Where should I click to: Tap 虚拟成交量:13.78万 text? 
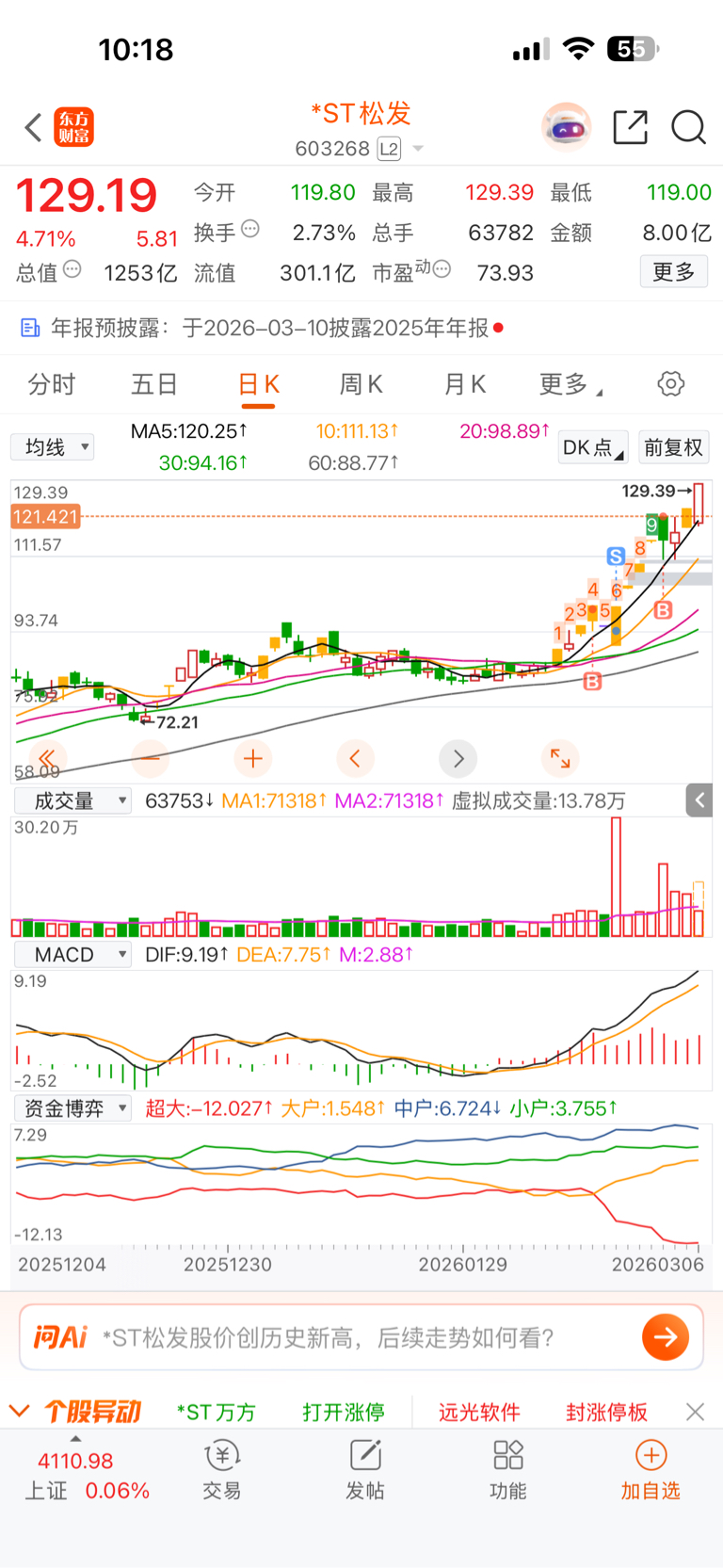[538, 800]
